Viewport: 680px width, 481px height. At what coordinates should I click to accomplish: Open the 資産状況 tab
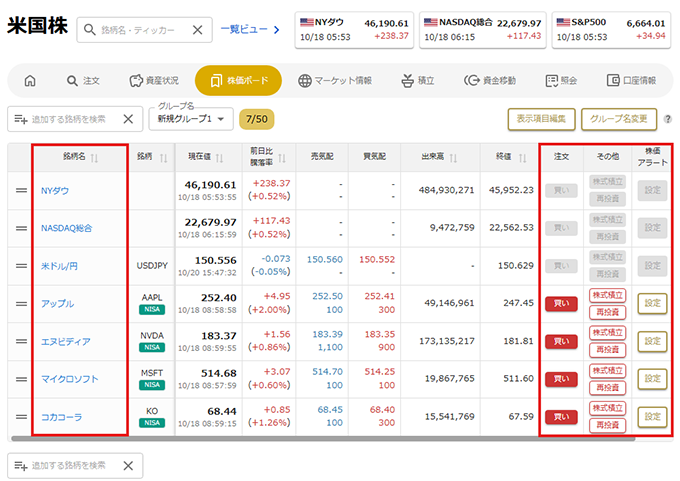coord(154,81)
